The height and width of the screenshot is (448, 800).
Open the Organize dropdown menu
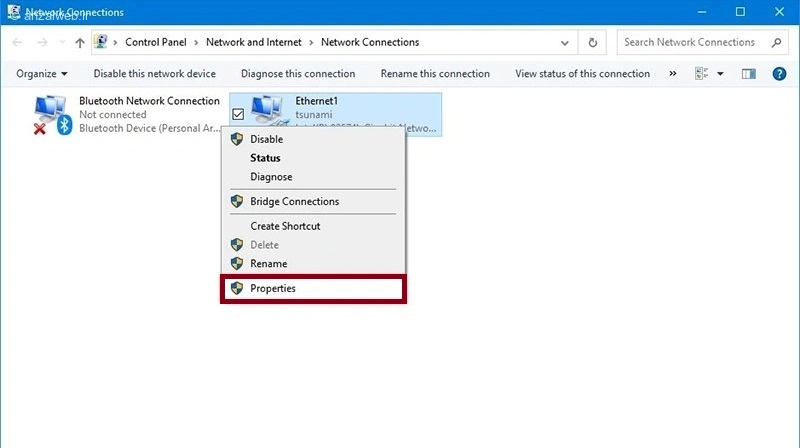(x=42, y=74)
